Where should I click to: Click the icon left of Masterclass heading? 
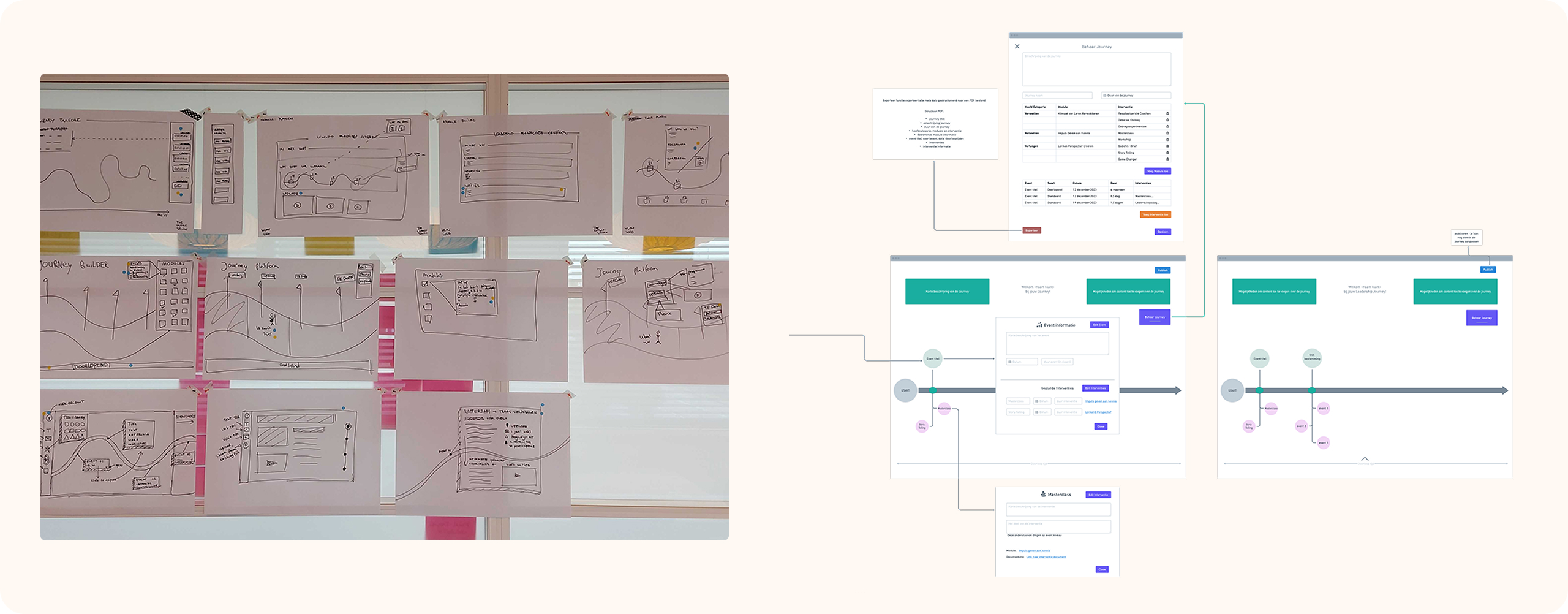[x=1043, y=495]
